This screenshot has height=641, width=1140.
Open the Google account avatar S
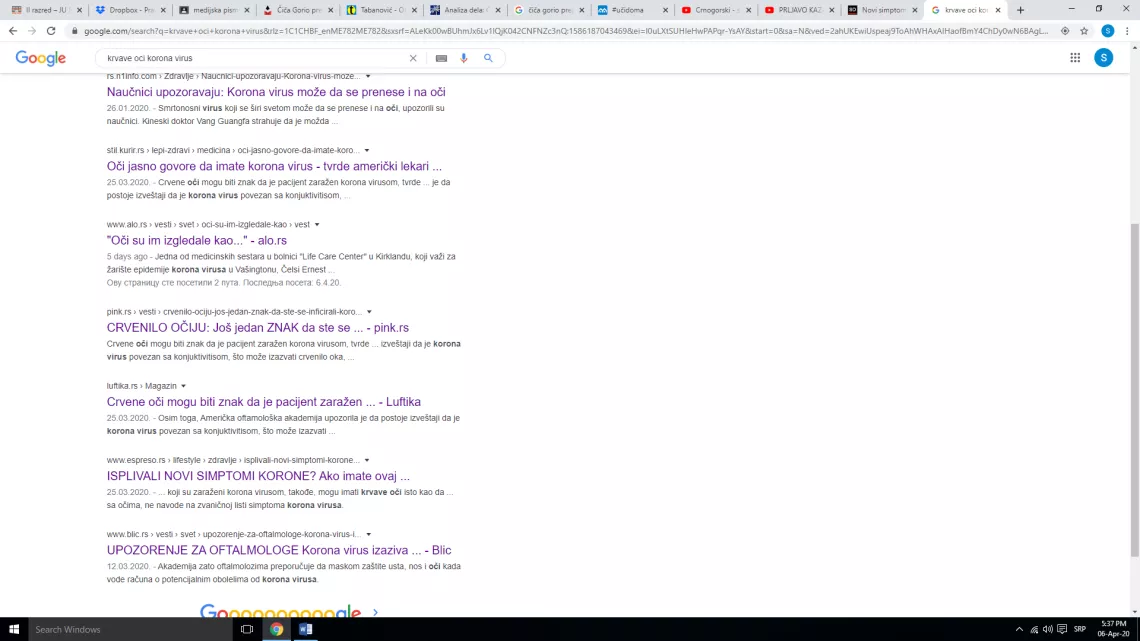[x=1103, y=58]
